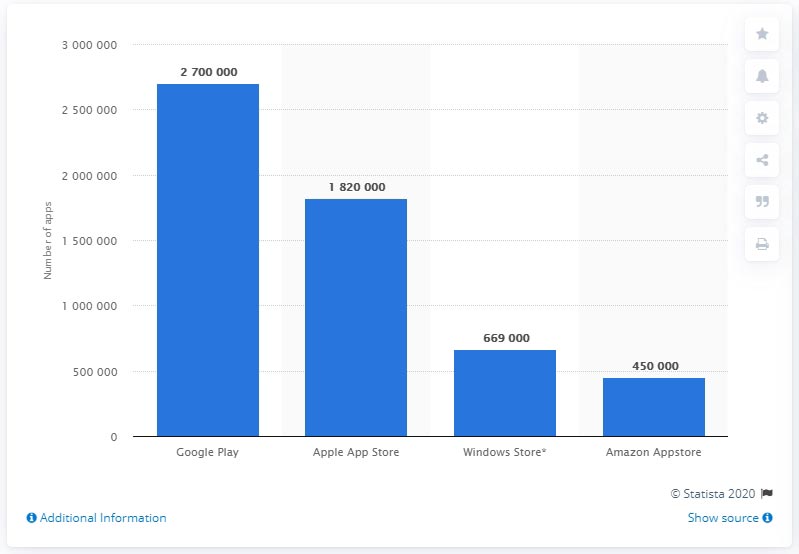Select the Windows Store bar
The width and height of the screenshot is (799, 554).
tap(505, 393)
